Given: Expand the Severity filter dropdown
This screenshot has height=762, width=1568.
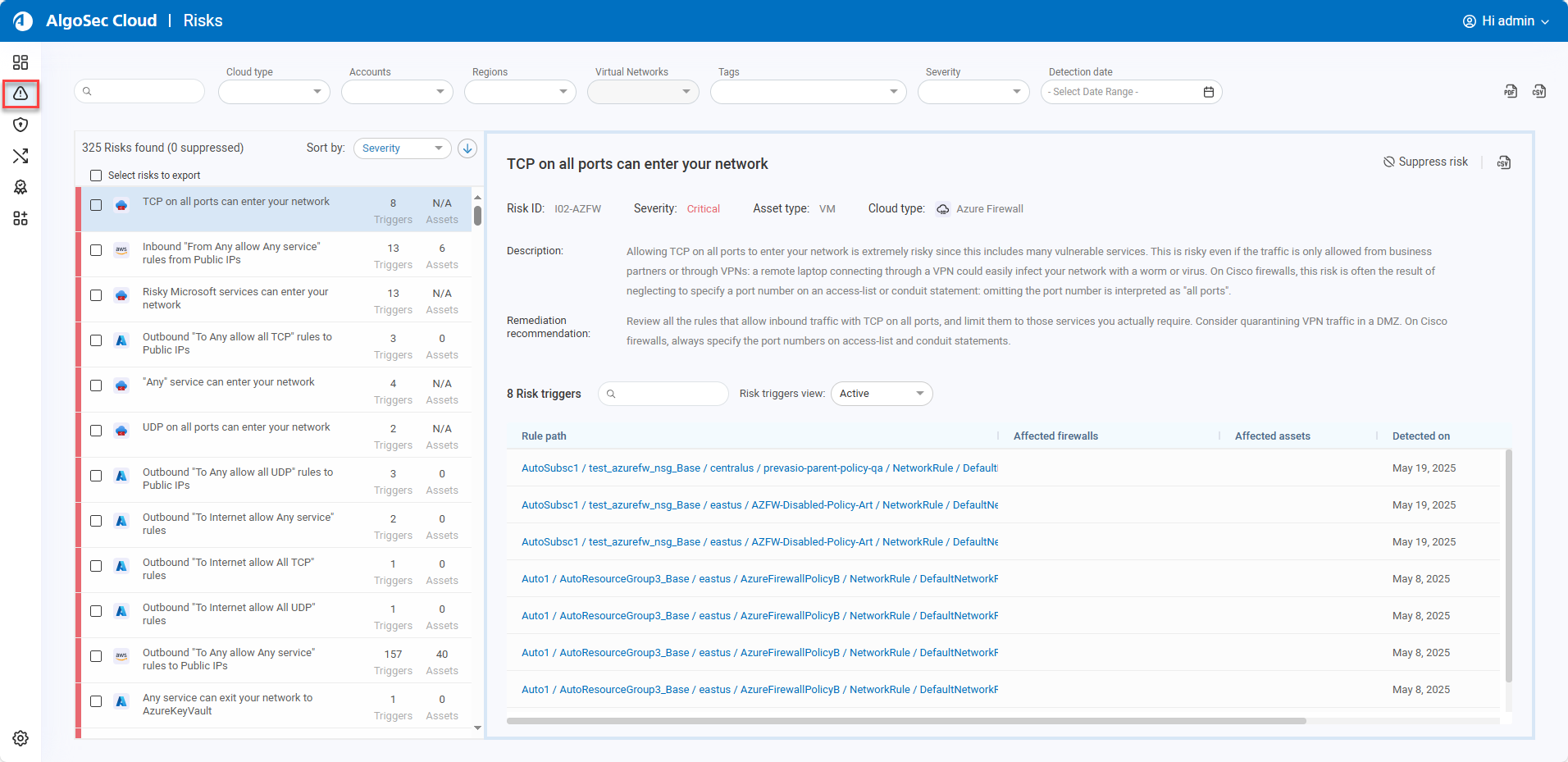Looking at the screenshot, I should [x=973, y=92].
